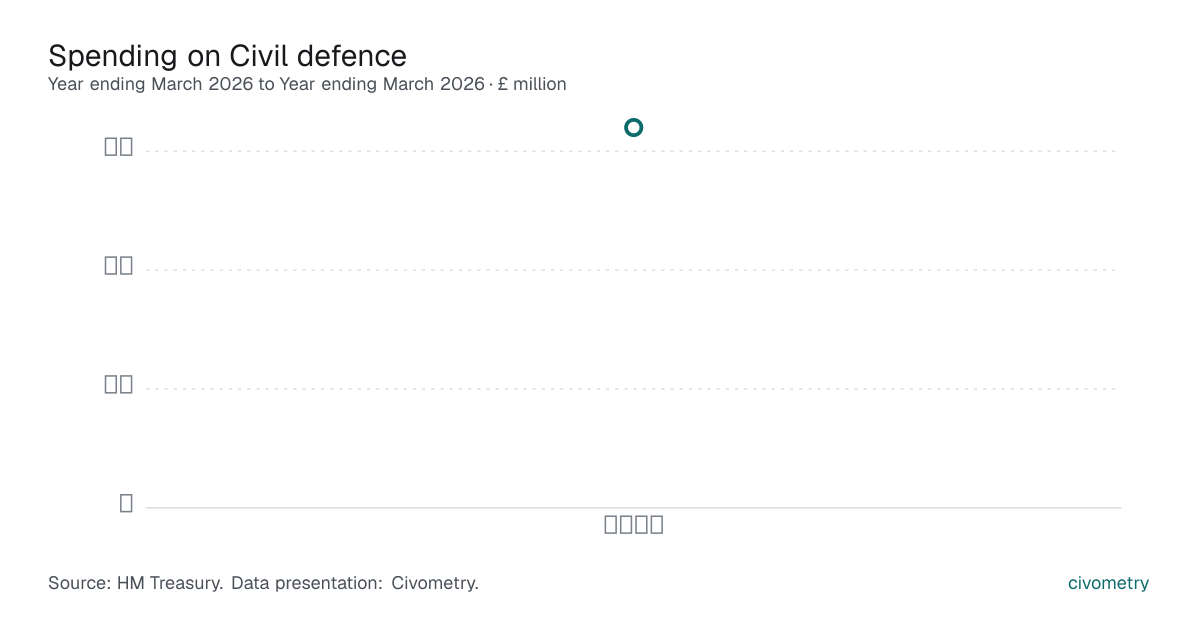The width and height of the screenshot is (1200, 630).
Task: Click the HM Treasury name in footer
Action: coord(170,583)
